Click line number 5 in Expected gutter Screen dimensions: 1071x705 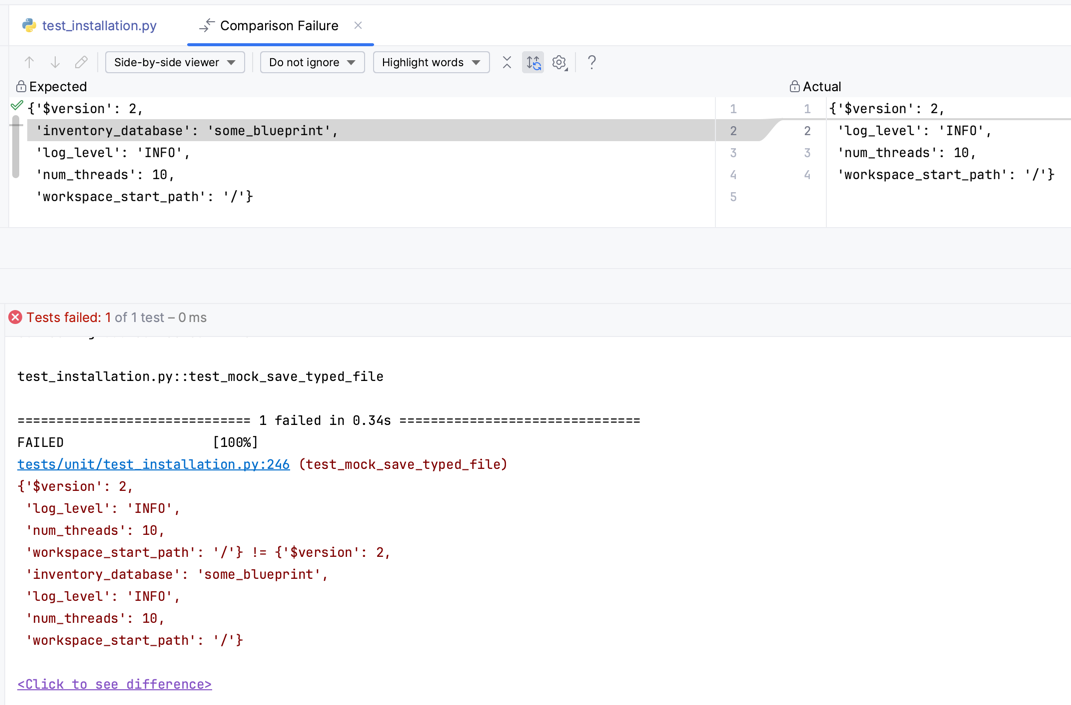[733, 197]
